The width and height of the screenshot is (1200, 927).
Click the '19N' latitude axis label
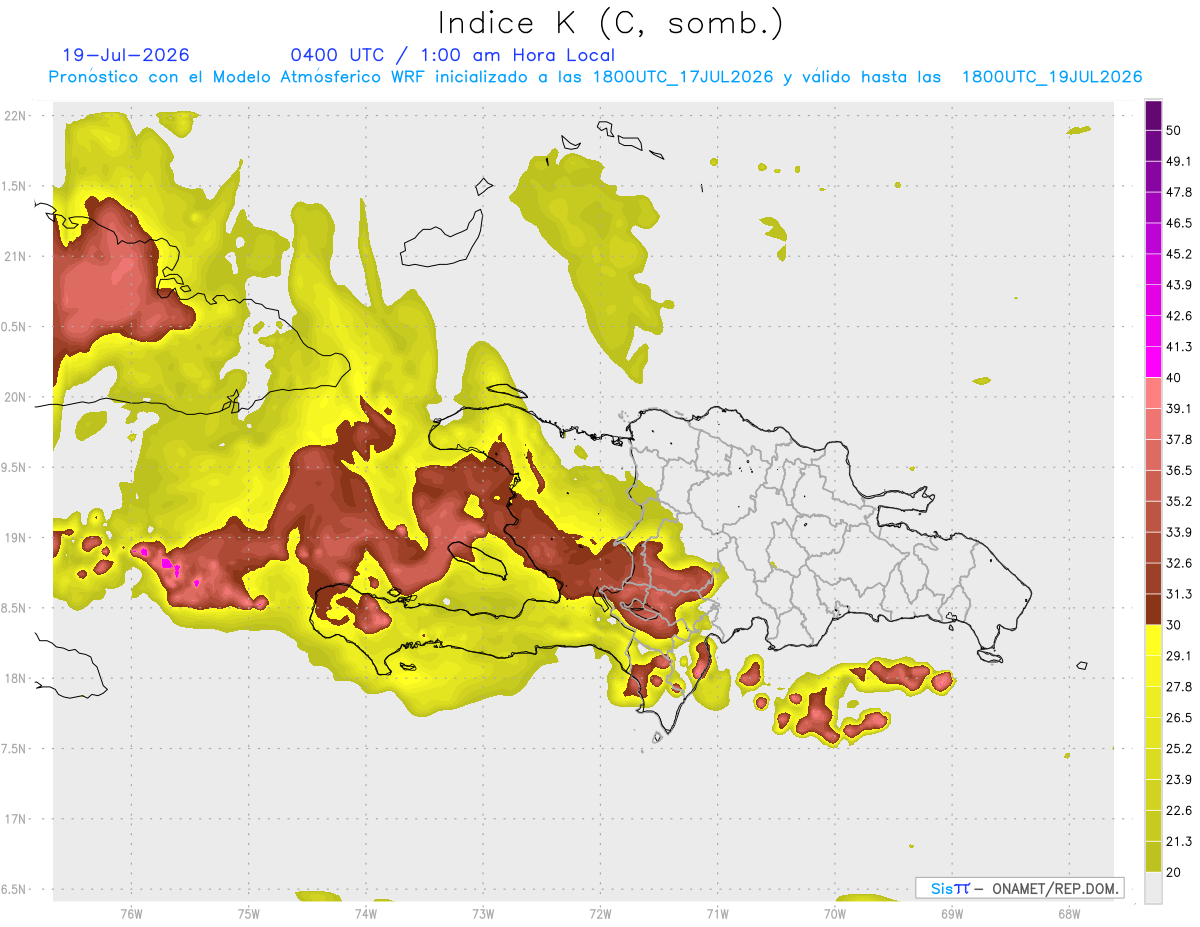point(15,538)
